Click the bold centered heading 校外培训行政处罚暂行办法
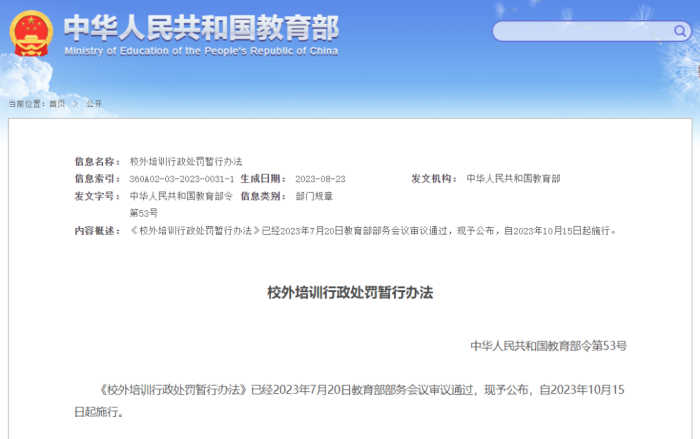This screenshot has height=439, width=700. tap(350, 293)
